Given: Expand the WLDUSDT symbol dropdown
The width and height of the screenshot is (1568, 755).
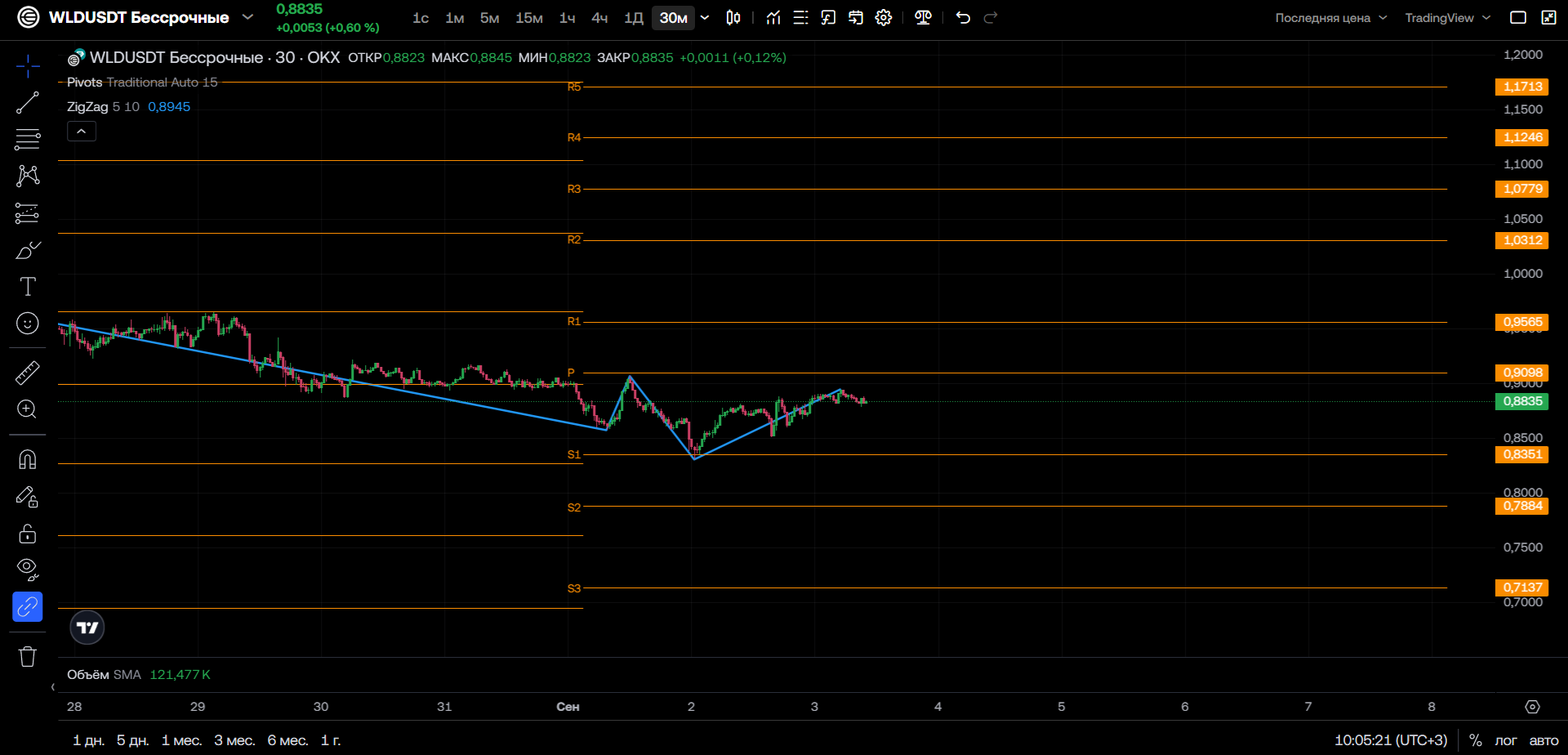Looking at the screenshot, I should pos(248,17).
